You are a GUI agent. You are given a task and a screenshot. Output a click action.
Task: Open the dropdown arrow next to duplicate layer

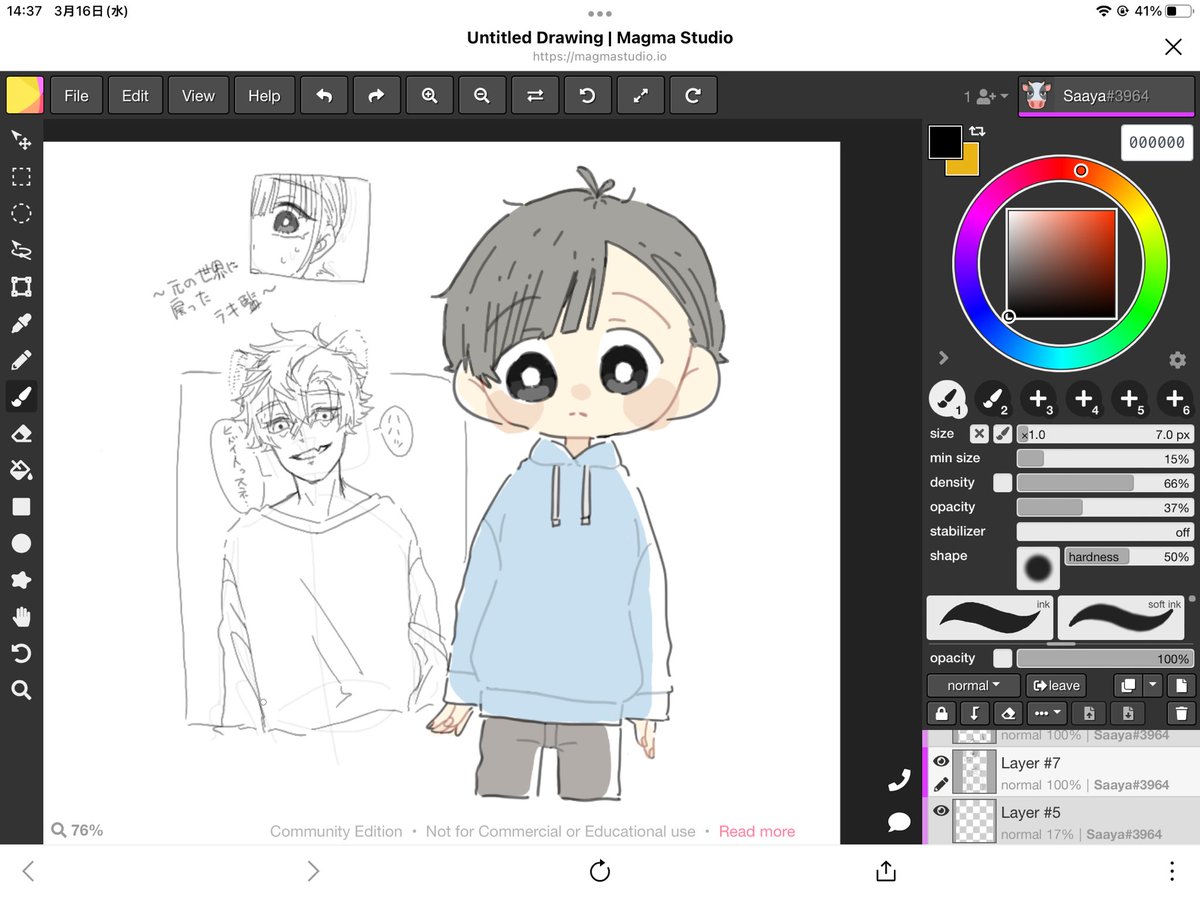coord(1153,686)
